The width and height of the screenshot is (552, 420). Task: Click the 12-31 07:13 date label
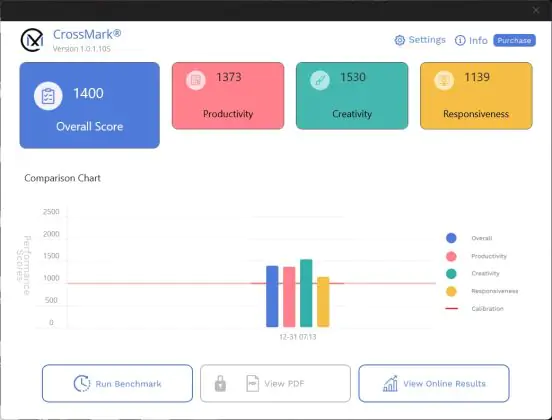pyautogui.click(x=298, y=337)
